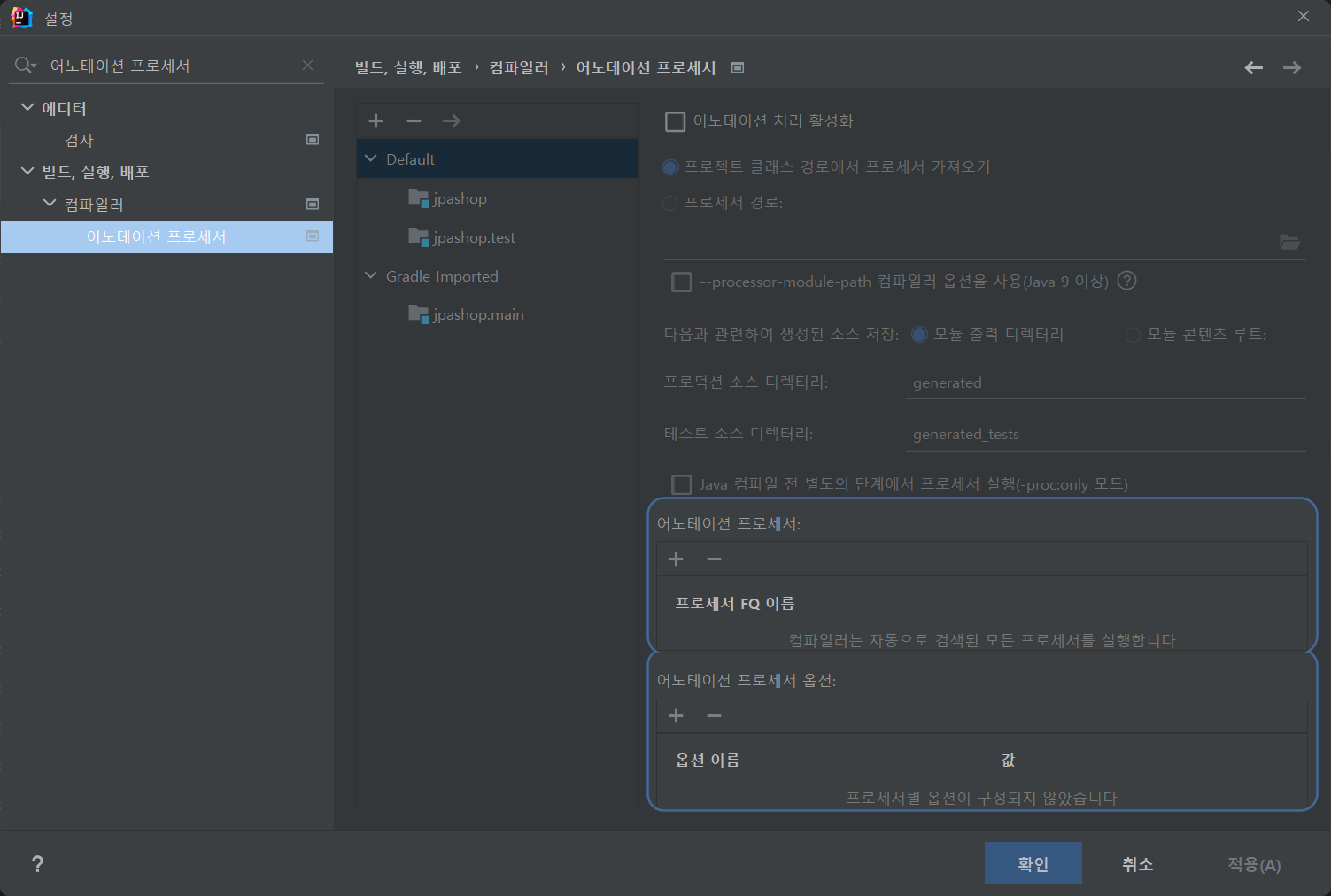
Task: Click the jpashop.main module folder icon
Action: coord(419,313)
